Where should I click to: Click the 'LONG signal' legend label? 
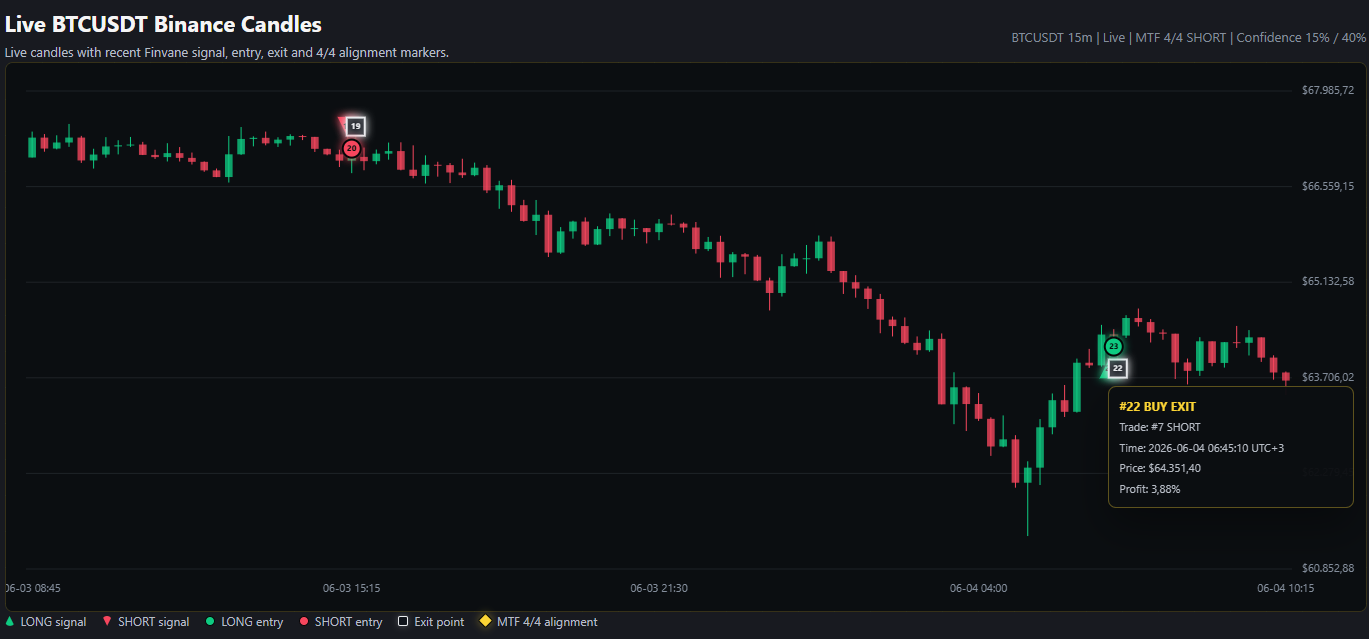pos(53,622)
